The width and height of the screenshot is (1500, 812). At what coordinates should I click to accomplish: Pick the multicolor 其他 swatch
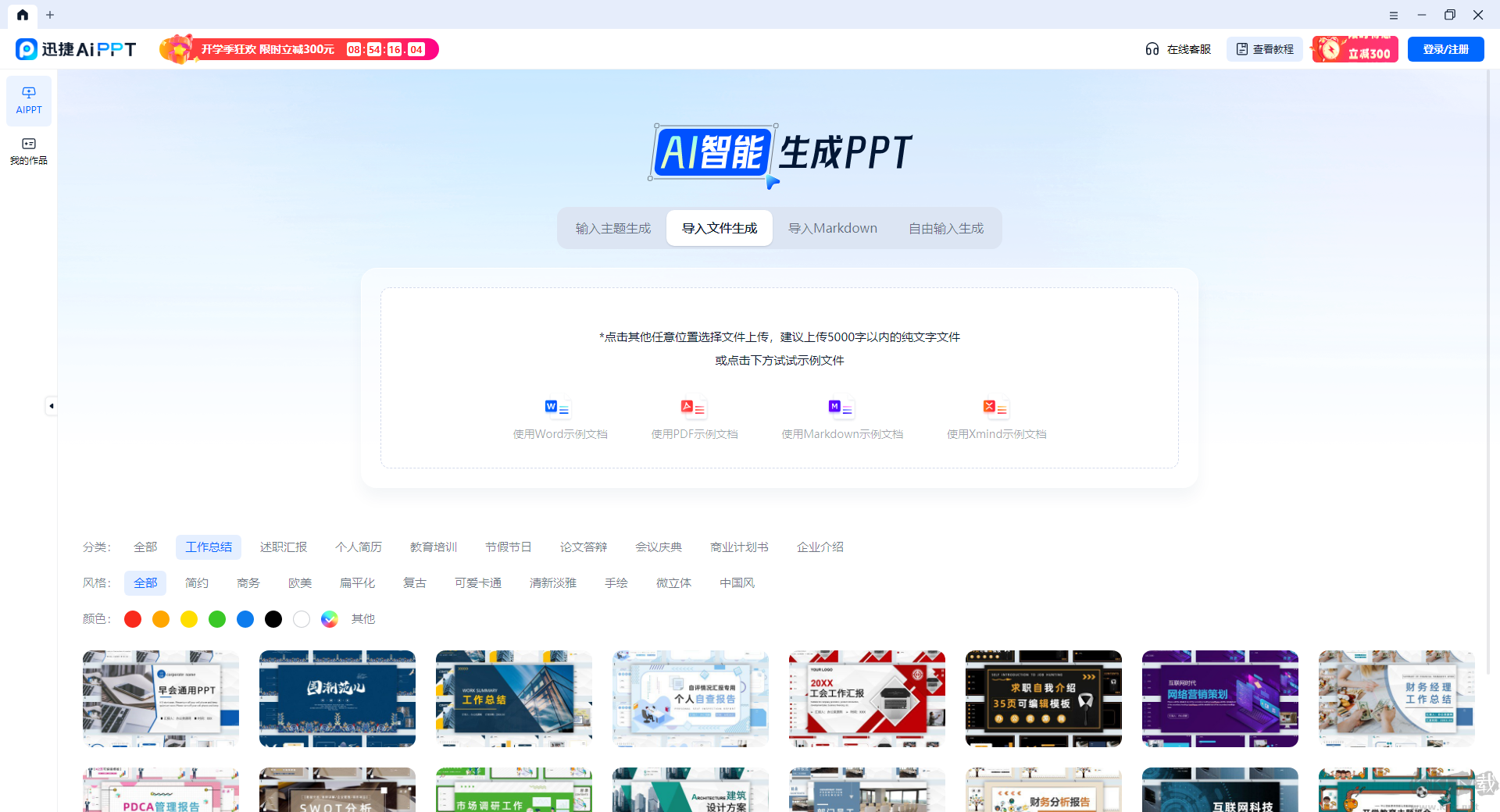click(x=330, y=619)
